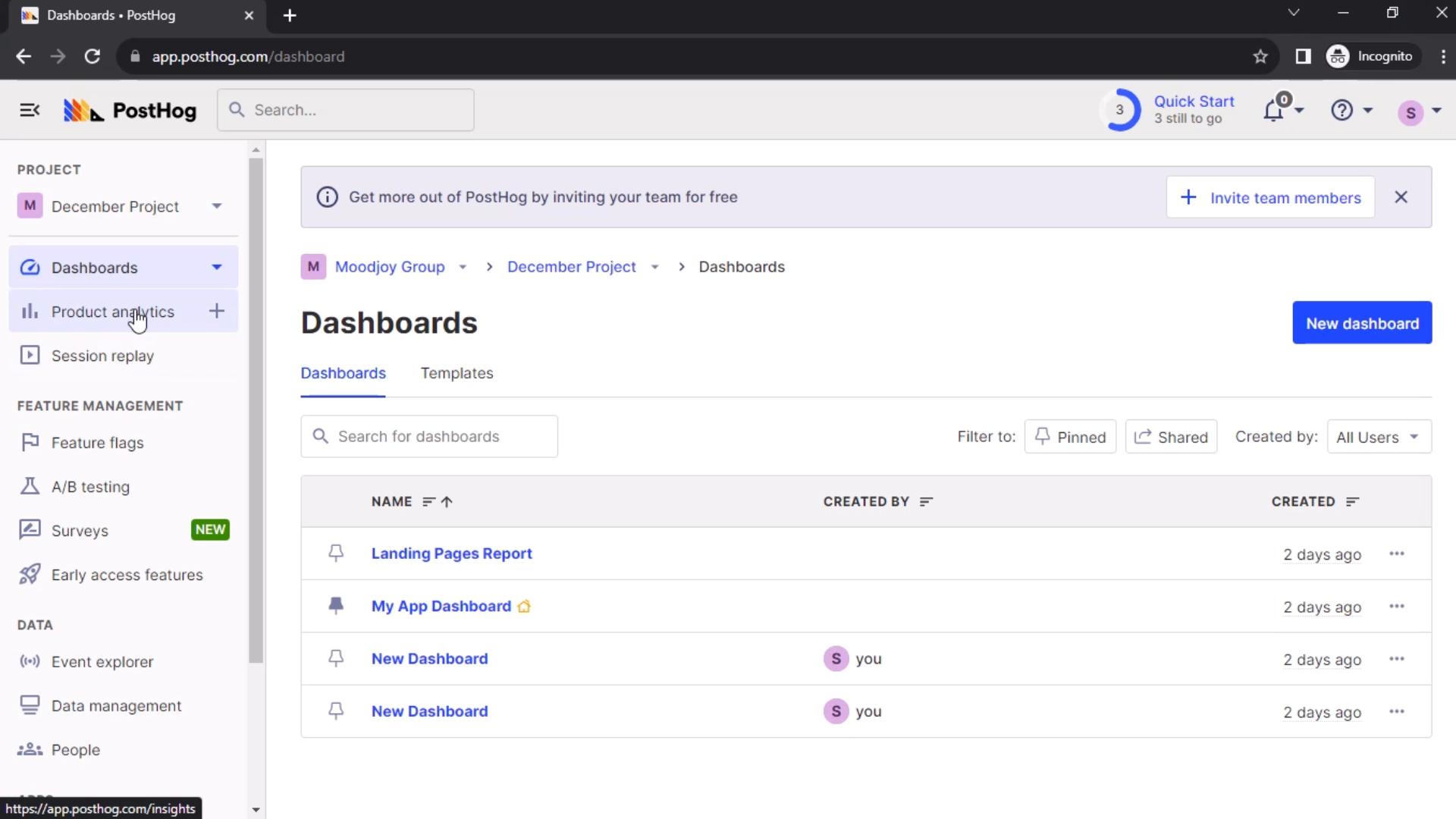Toggle Pinned filter for dashboards
The height and width of the screenshot is (819, 1456).
[1069, 437]
